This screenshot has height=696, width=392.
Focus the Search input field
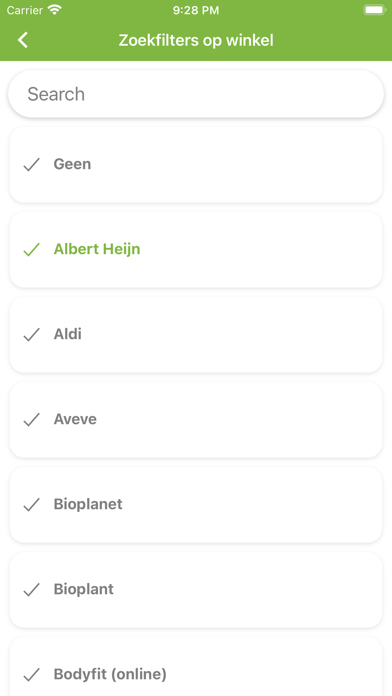pyautogui.click(x=196, y=94)
